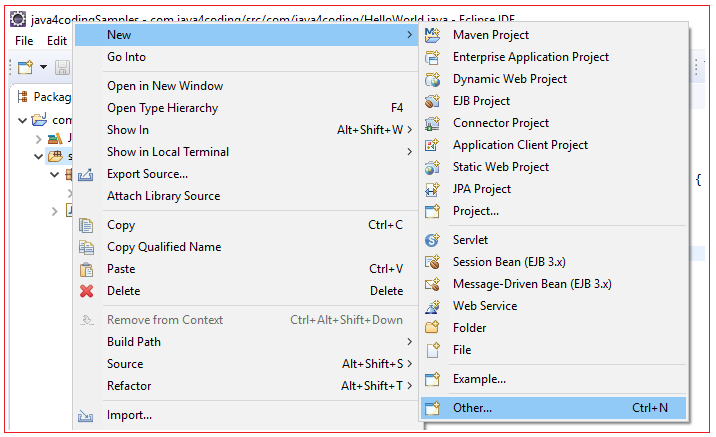Select Session Bean (EJB 3.x) entry
Viewport: 716px width, 437px height.
(x=553, y=262)
